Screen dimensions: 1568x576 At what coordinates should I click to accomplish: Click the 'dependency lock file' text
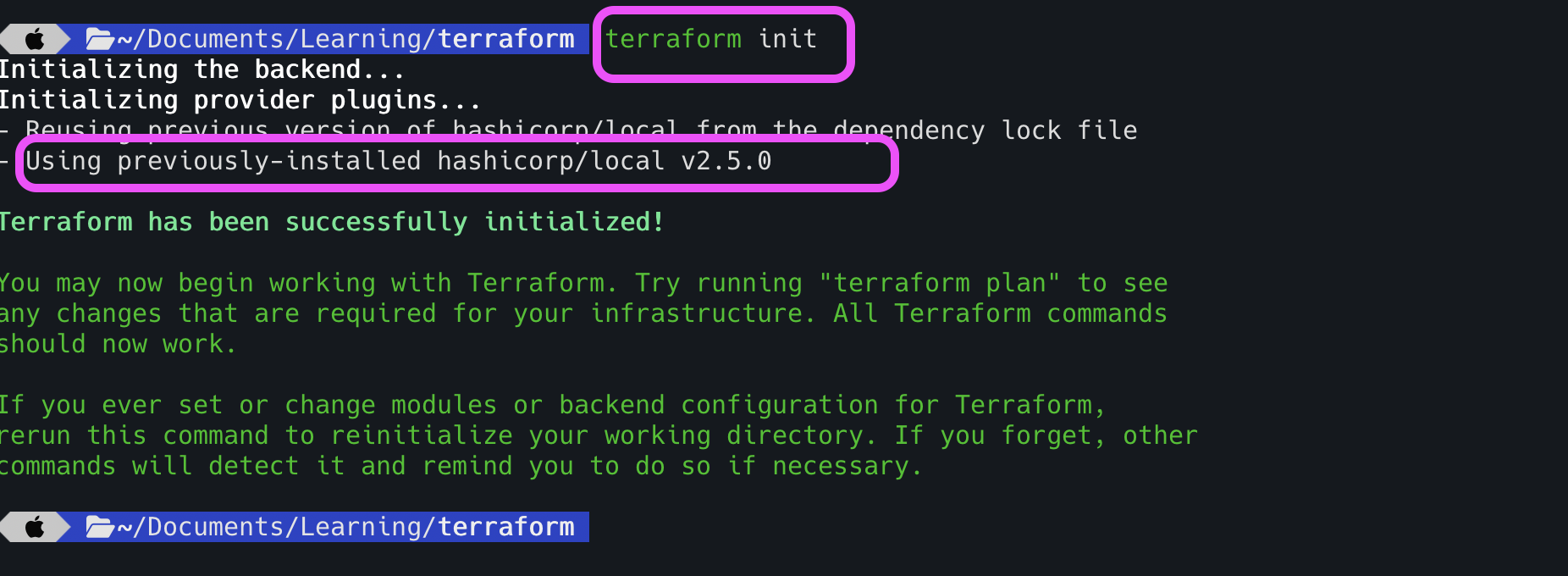985,130
